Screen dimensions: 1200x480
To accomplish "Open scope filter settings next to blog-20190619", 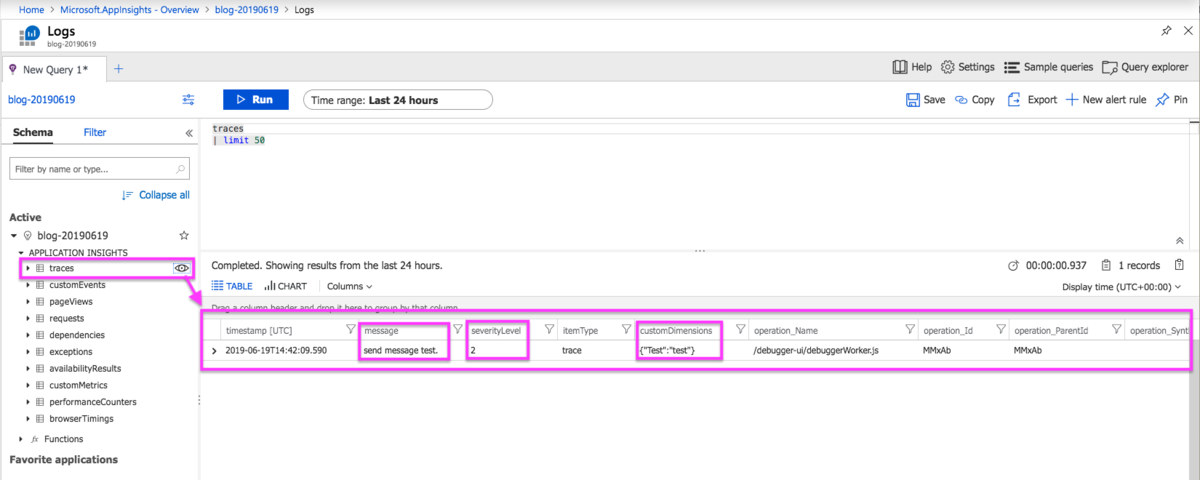I will [x=188, y=100].
